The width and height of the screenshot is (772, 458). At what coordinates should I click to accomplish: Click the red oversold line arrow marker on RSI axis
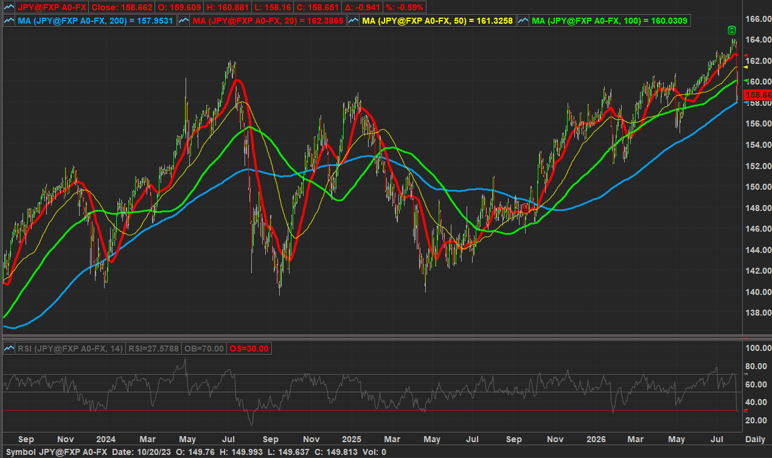pos(746,410)
